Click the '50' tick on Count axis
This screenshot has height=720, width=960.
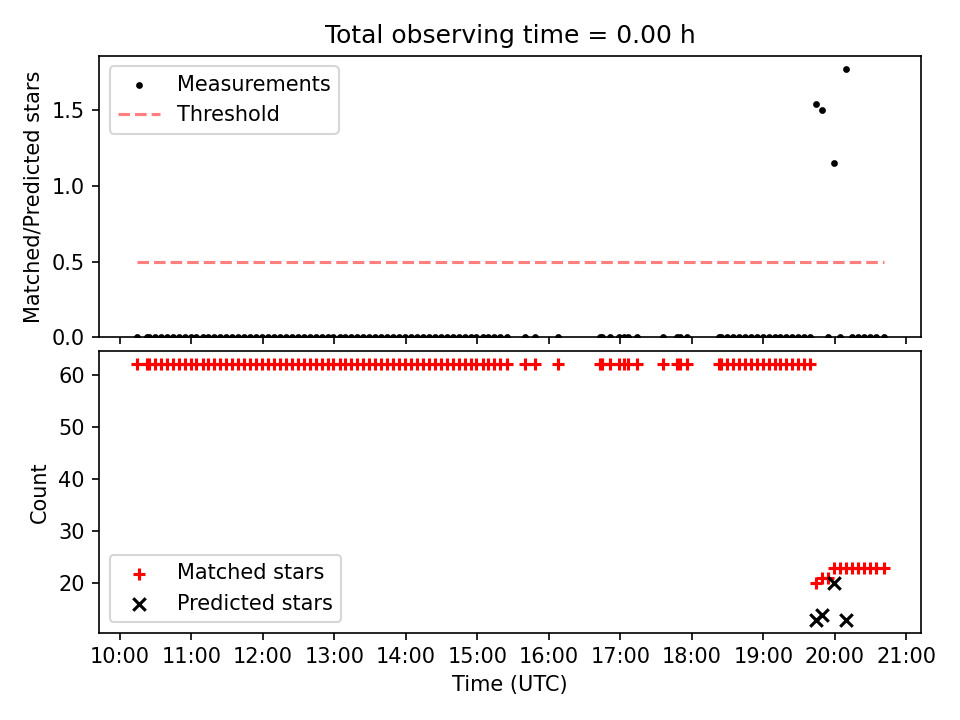pyautogui.click(x=72, y=427)
